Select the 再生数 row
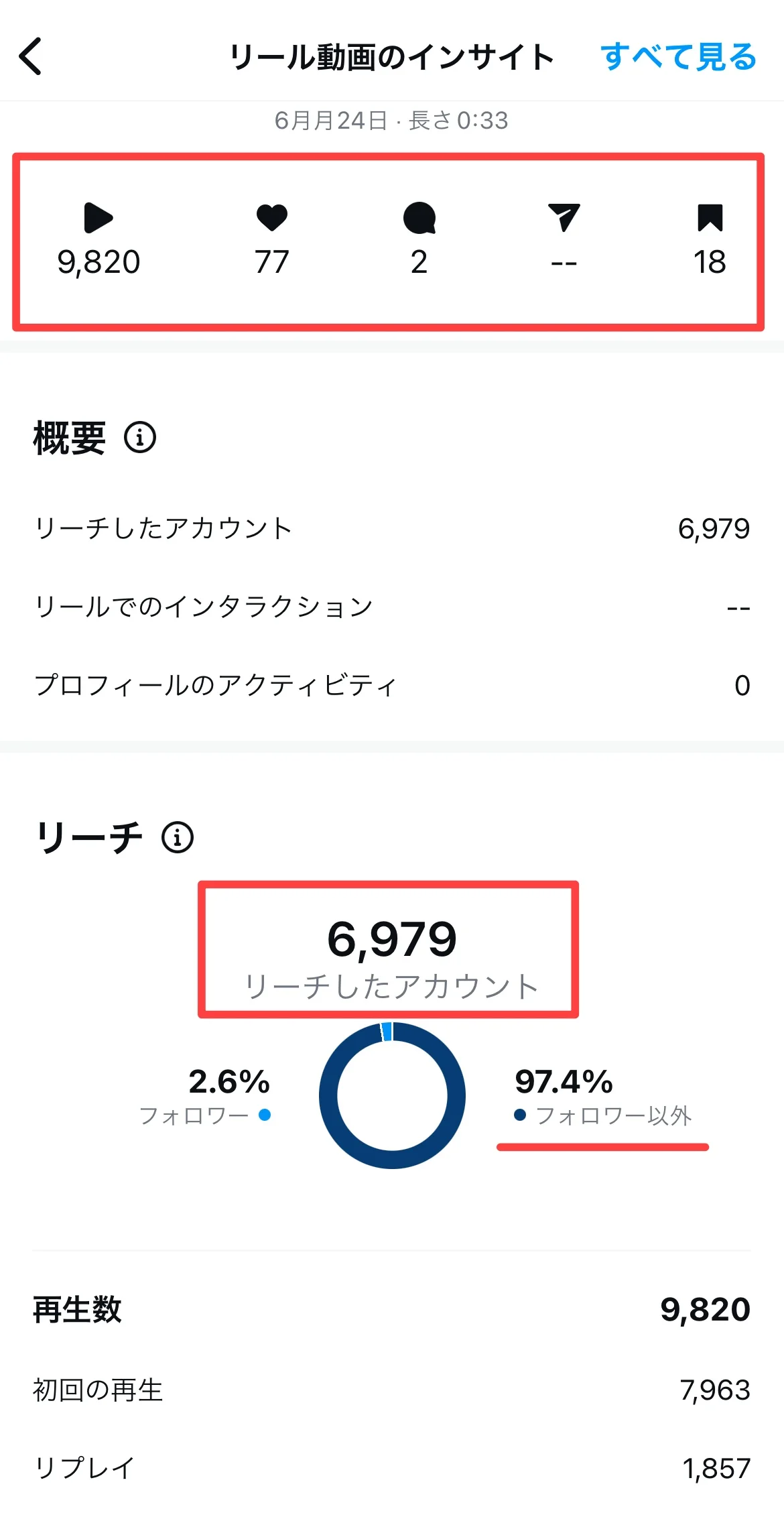784x1523 pixels. tap(391, 1309)
